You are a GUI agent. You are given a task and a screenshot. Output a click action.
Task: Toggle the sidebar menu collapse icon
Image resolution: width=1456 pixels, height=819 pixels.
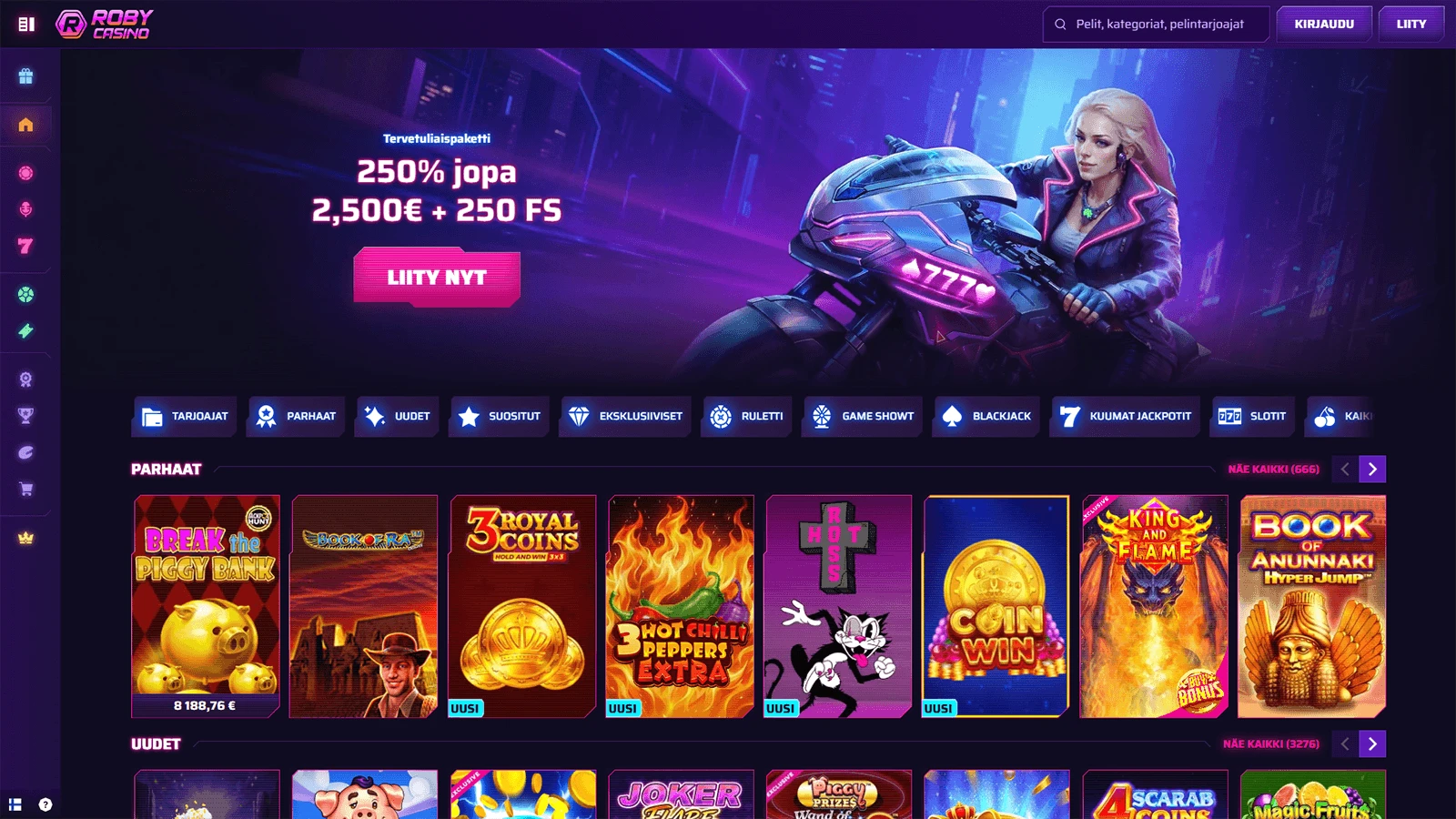pyautogui.click(x=26, y=25)
